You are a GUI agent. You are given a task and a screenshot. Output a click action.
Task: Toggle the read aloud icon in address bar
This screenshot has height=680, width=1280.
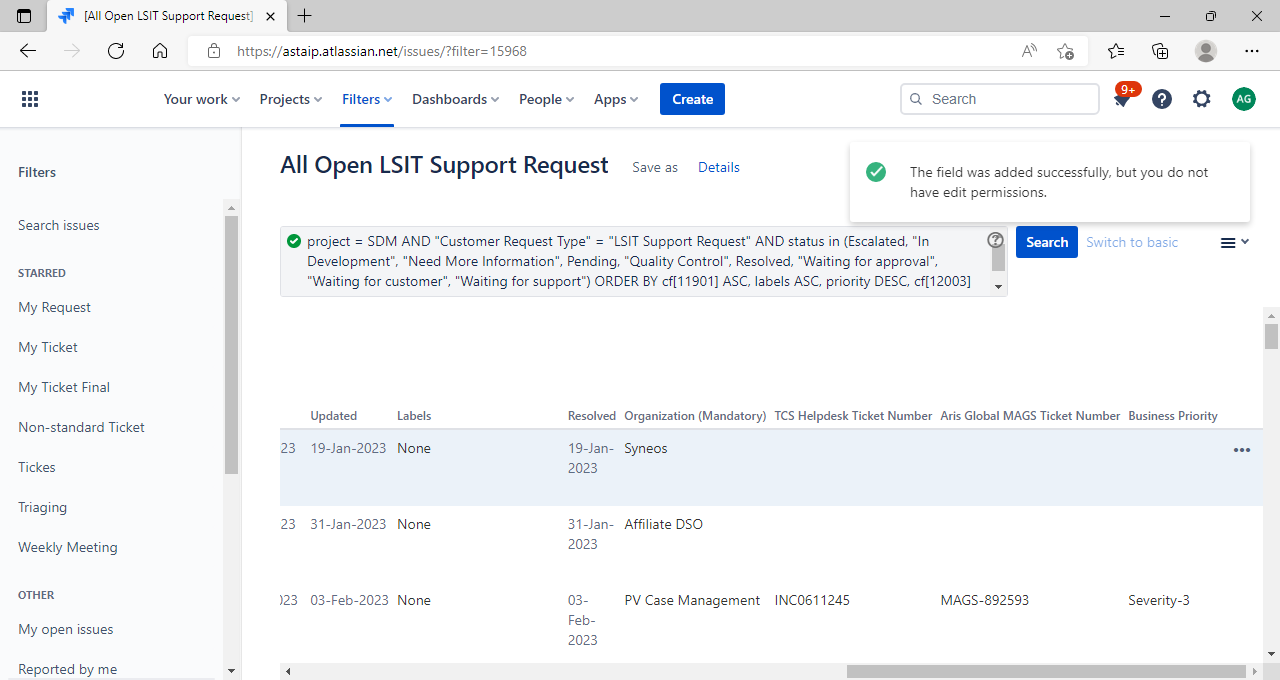coord(1029,51)
